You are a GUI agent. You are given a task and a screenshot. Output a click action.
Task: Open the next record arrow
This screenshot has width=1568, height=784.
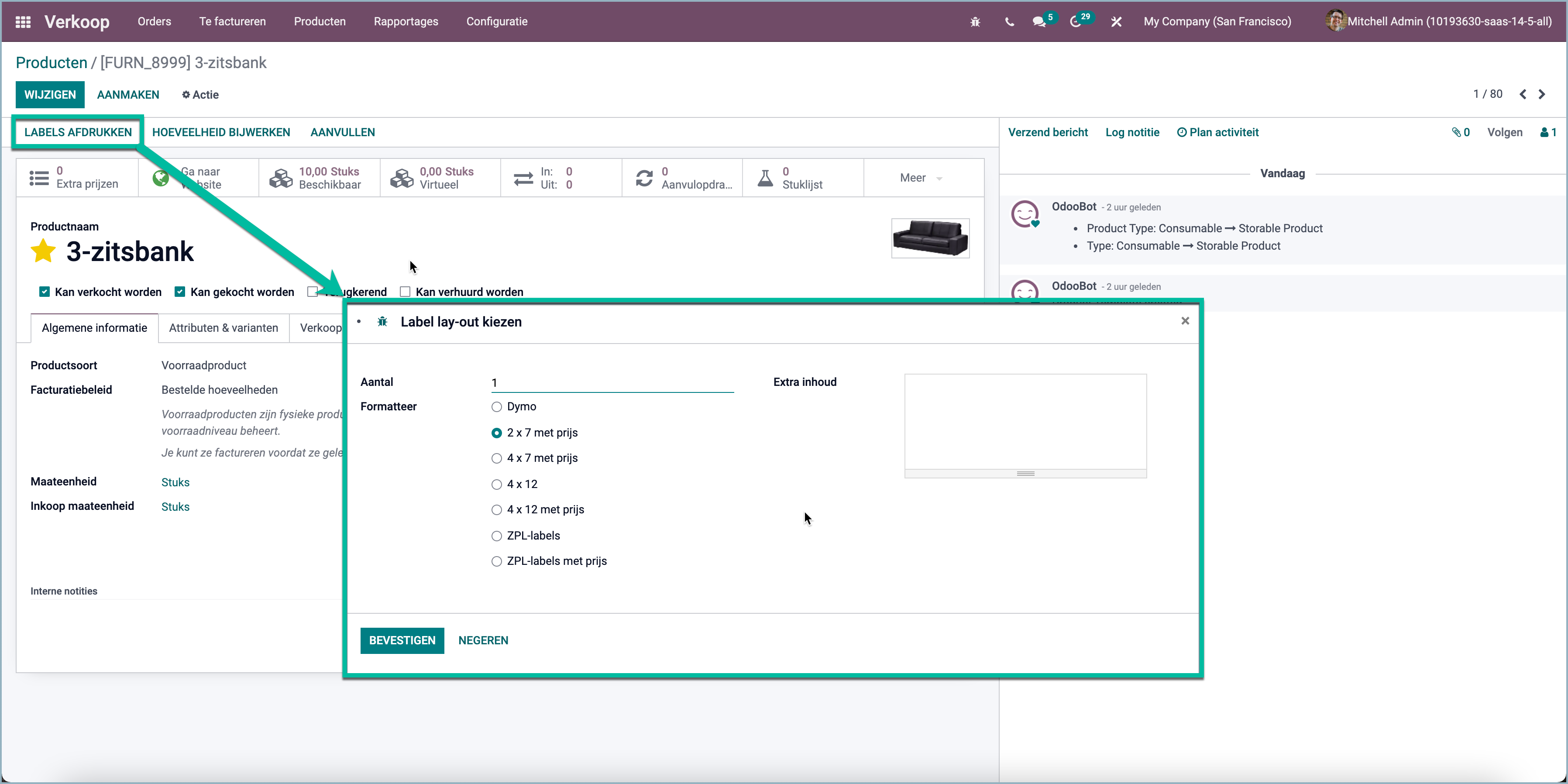1542,94
